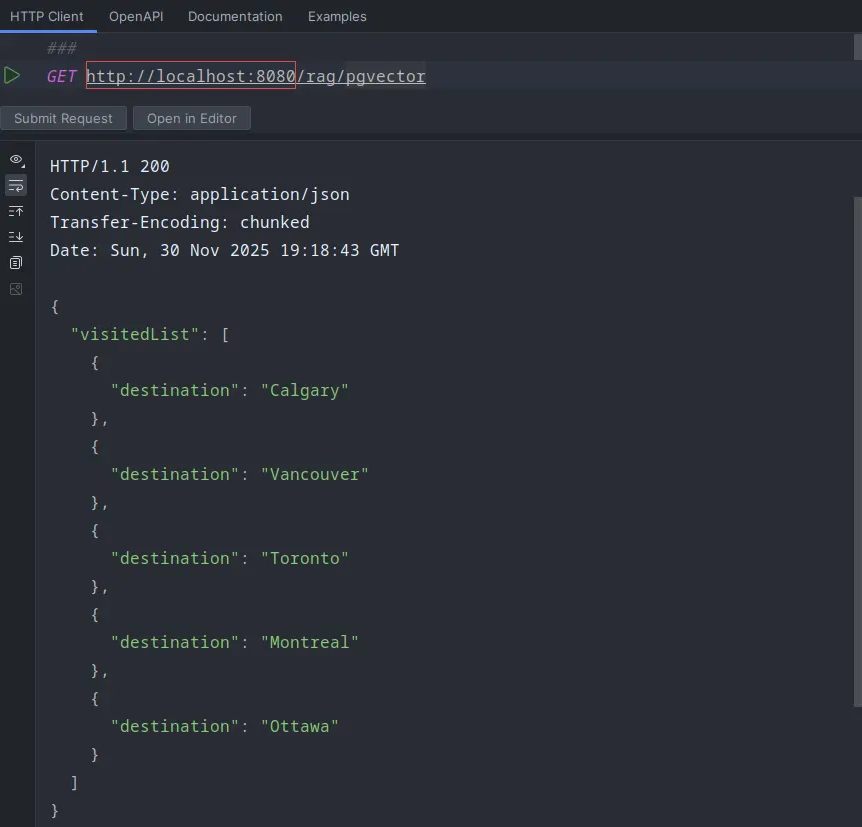Image resolution: width=862 pixels, height=827 pixels.
Task: Click the response pane's vertical scrollbar
Action: coord(857,450)
